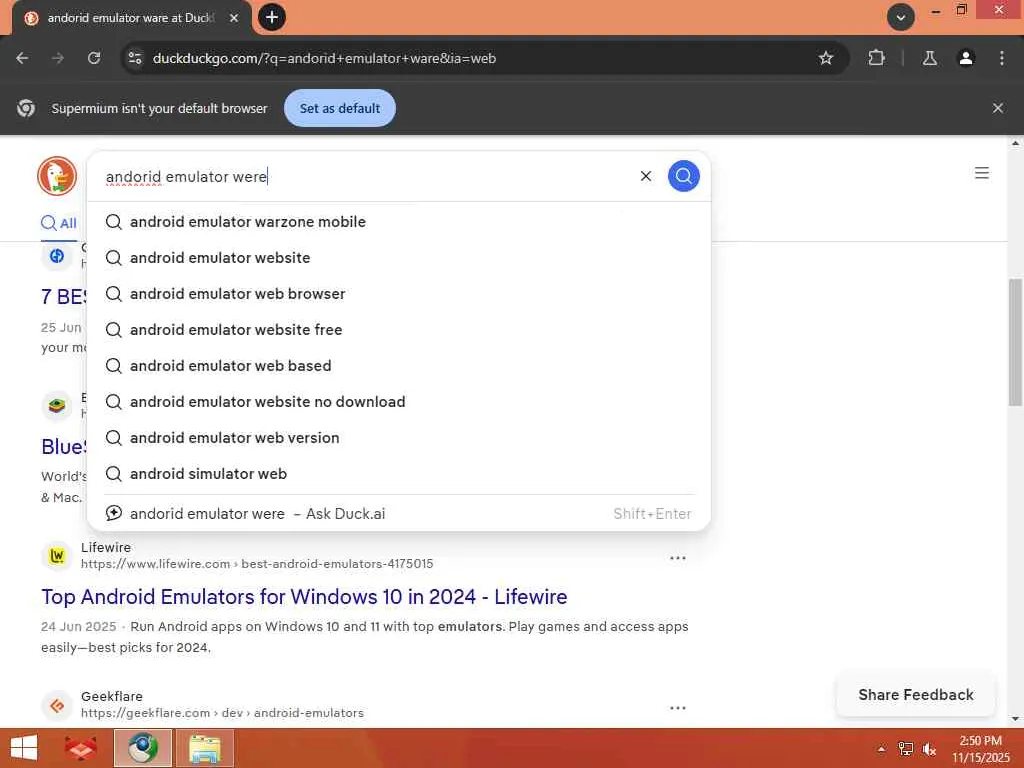Open site information icon in address bar
Image resolution: width=1024 pixels, height=768 pixels.
pos(135,58)
